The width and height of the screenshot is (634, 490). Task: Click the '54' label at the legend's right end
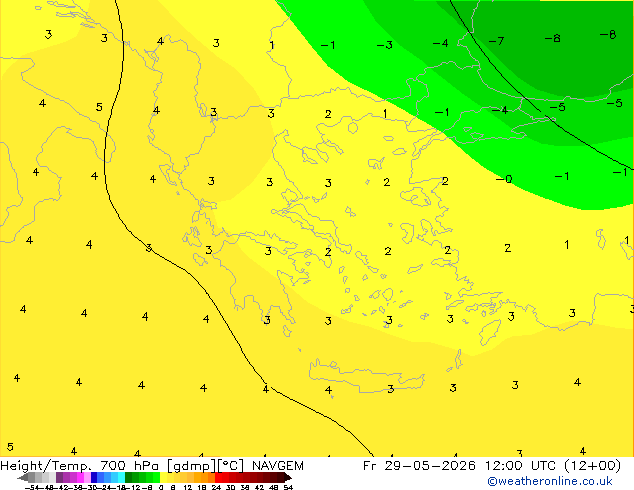click(287, 487)
